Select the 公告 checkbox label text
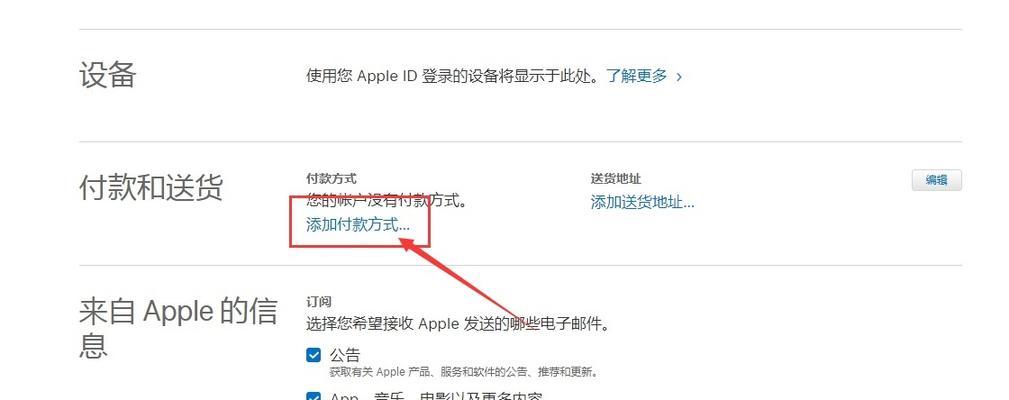 [344, 355]
